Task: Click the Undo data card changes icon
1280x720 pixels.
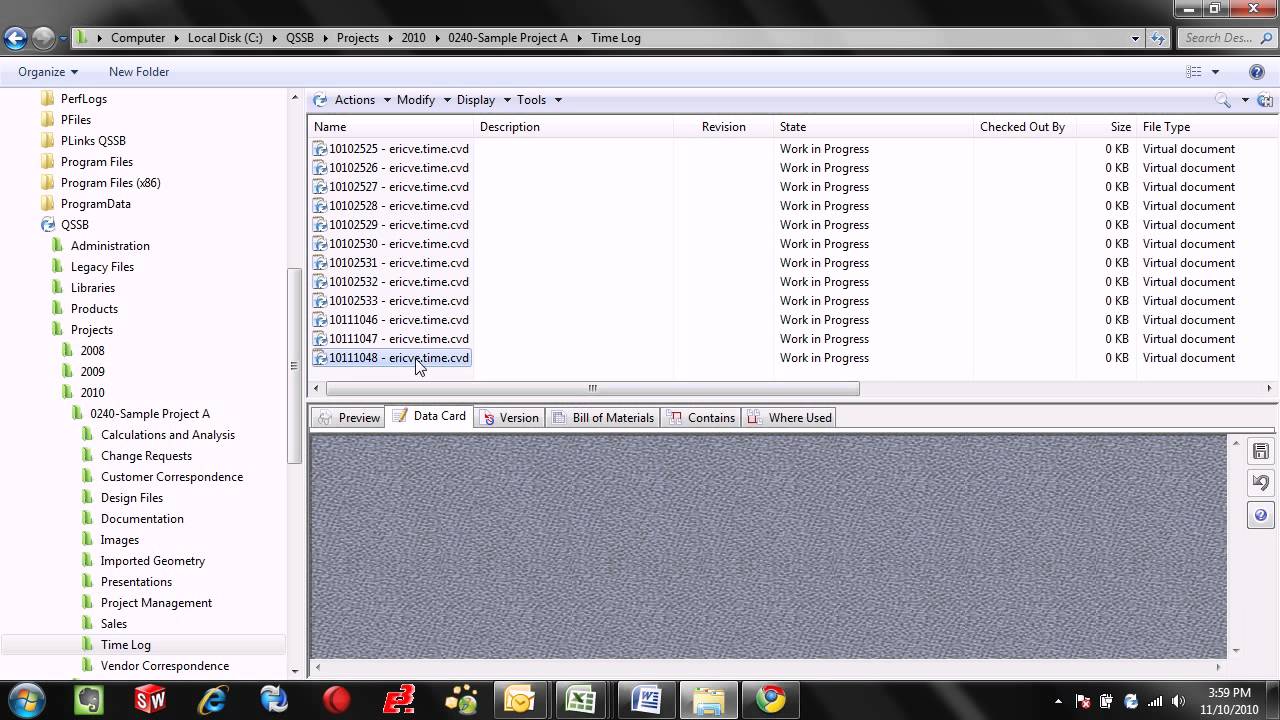Action: point(1260,484)
